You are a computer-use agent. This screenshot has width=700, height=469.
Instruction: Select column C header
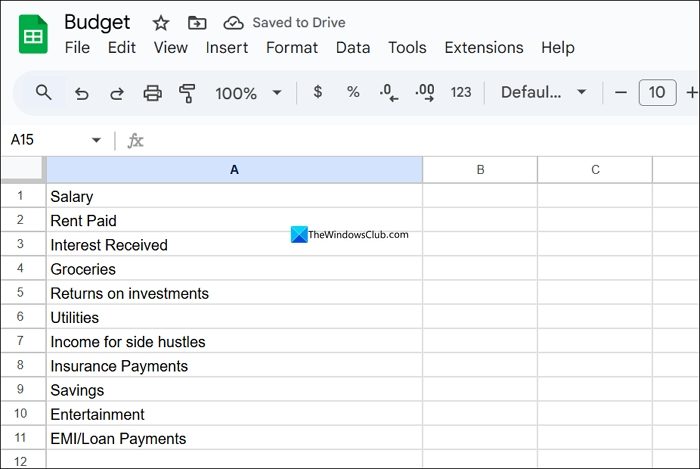595,170
